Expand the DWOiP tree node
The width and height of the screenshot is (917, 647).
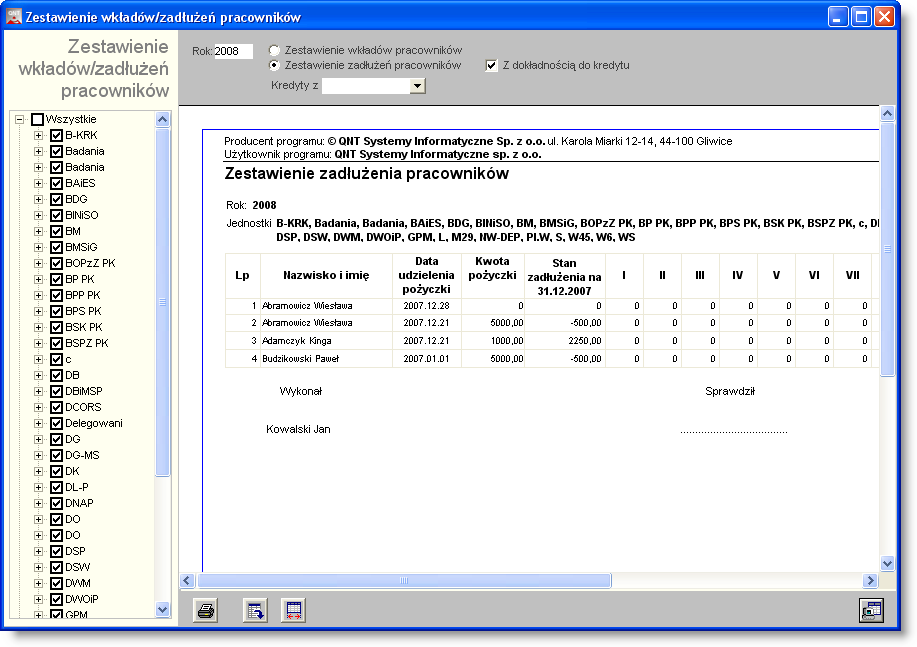pyautogui.click(x=38, y=599)
